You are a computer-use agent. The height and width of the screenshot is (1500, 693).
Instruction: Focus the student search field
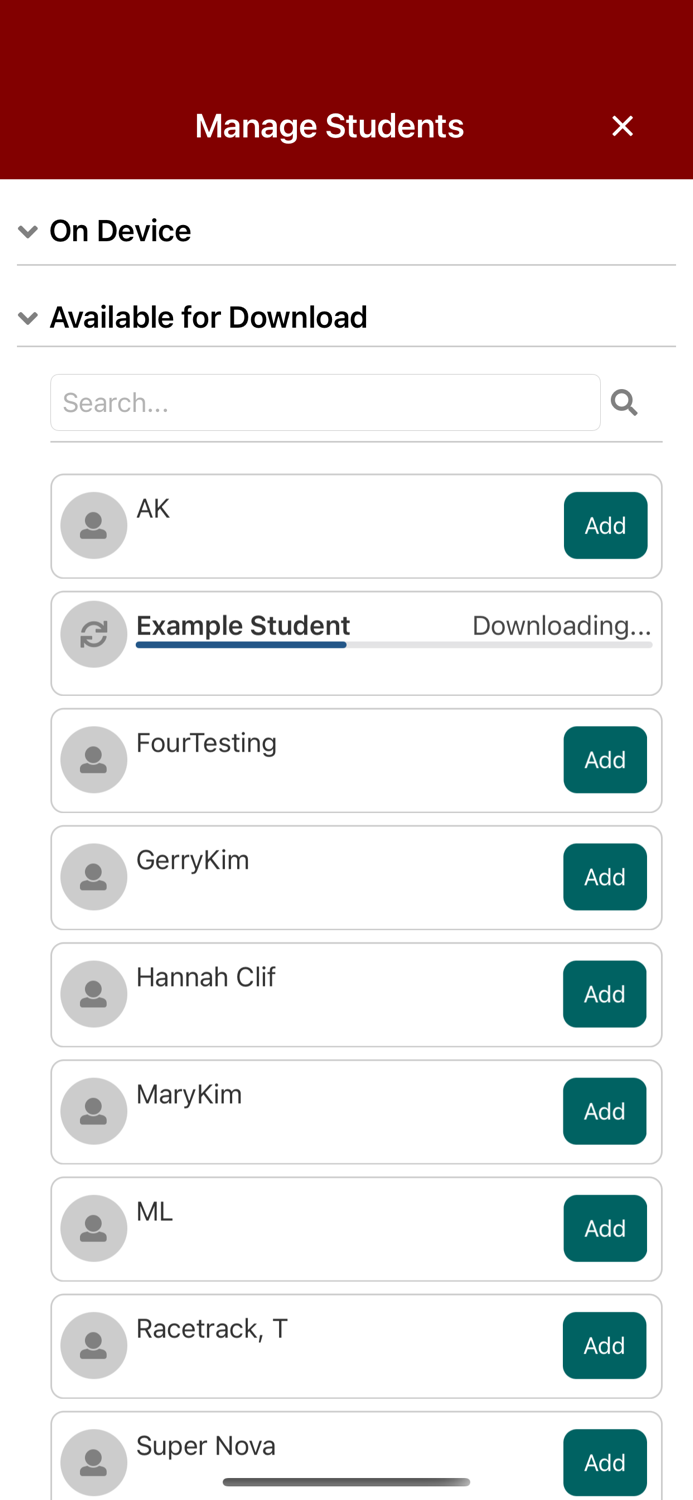(x=325, y=403)
